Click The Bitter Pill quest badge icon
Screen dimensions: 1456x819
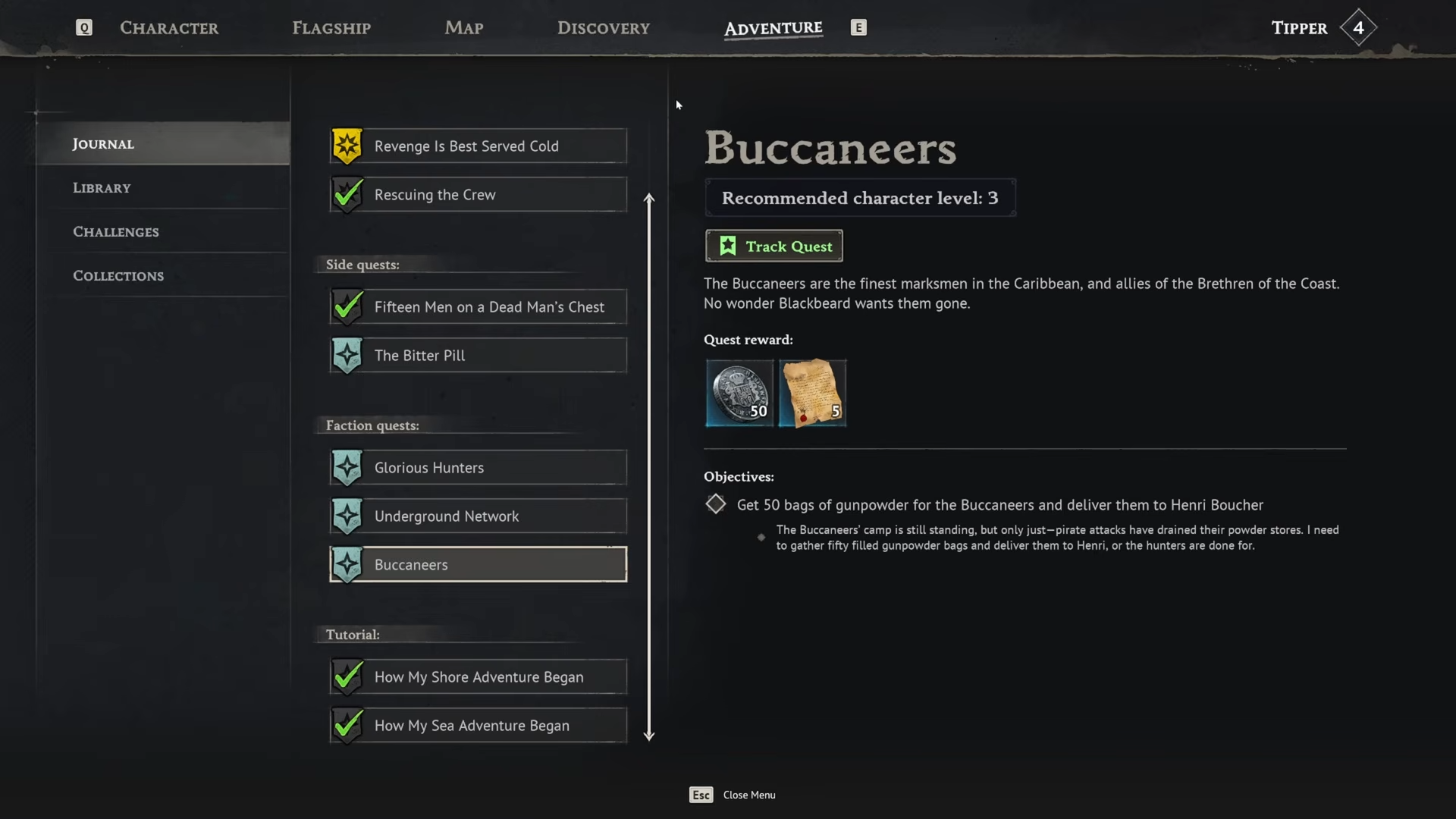pos(347,355)
